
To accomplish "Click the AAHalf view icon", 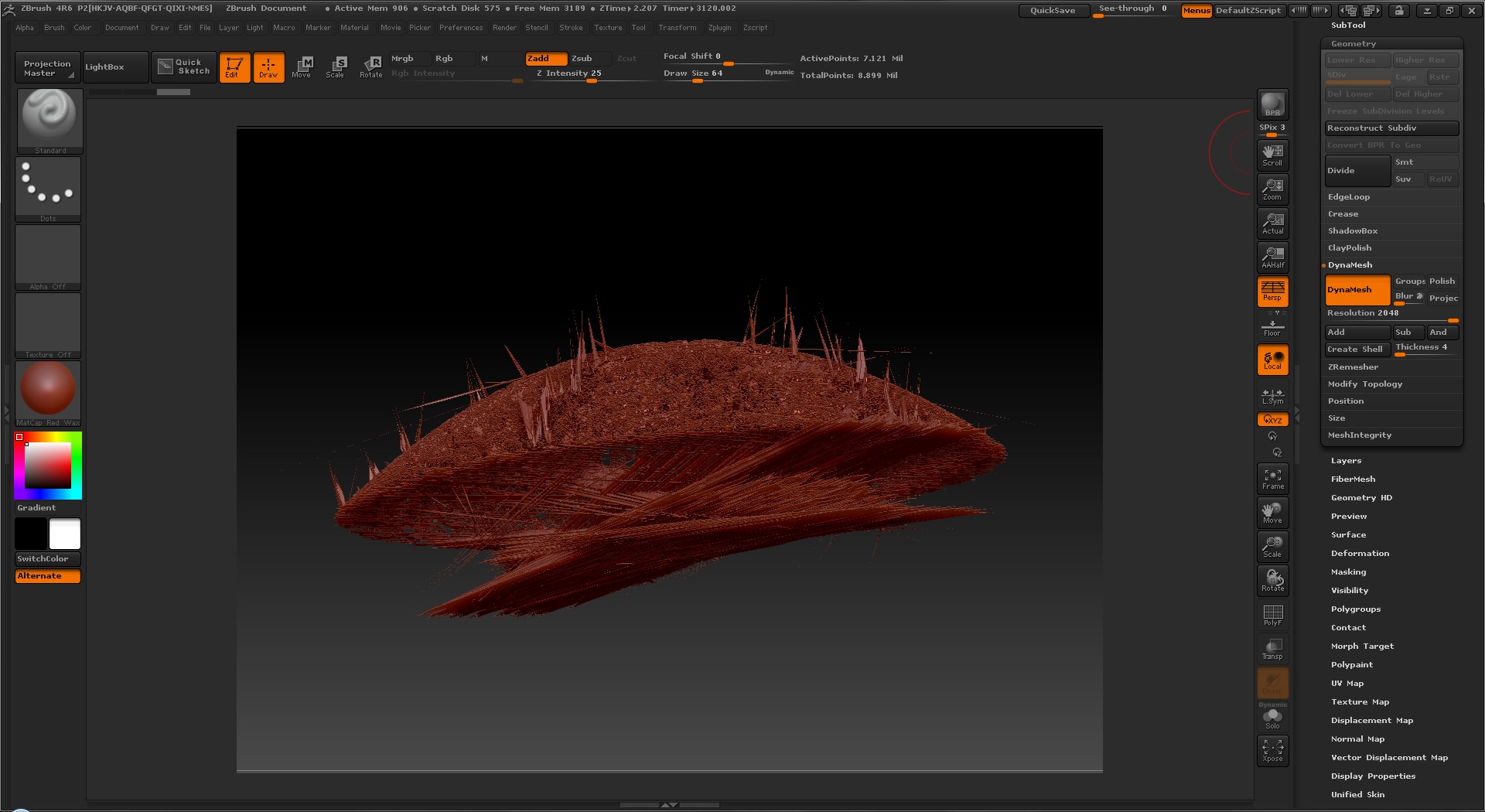I will coord(1272,257).
